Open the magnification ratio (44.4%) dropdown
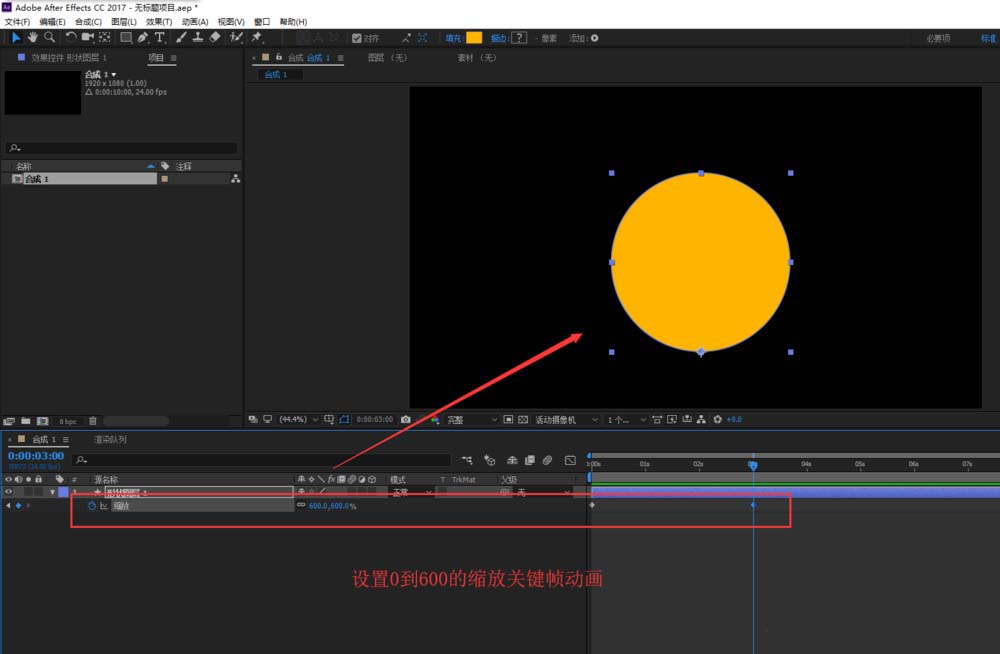Viewport: 1000px width, 654px height. coord(298,420)
